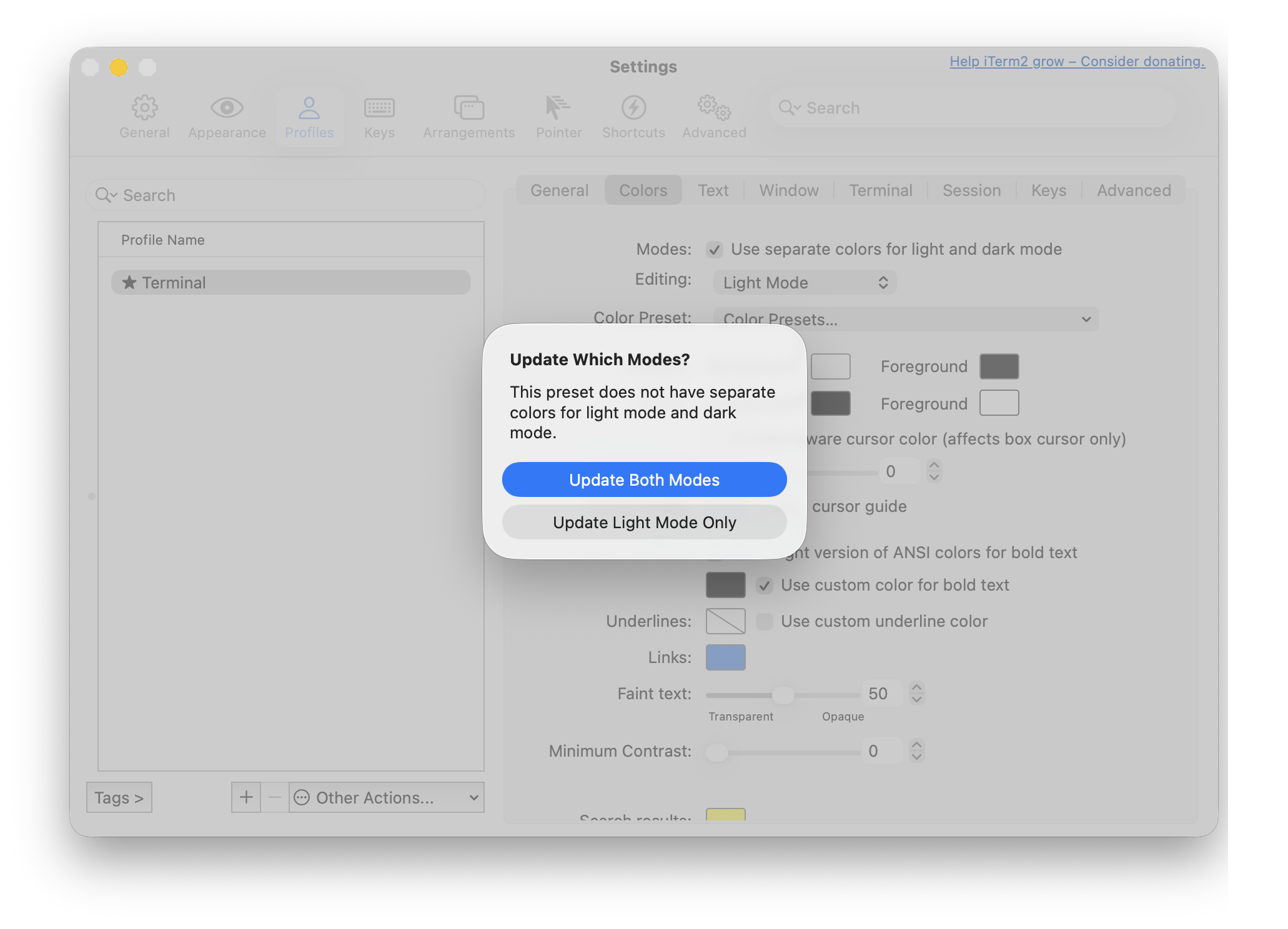Switch to the Session tab
The image size is (1288, 929).
point(971,190)
